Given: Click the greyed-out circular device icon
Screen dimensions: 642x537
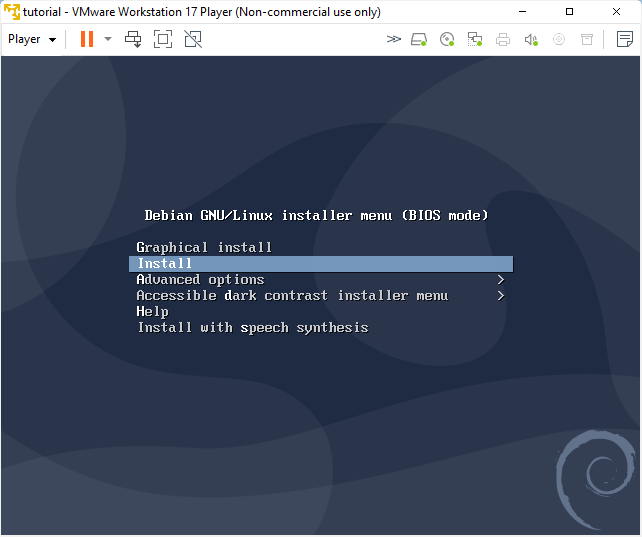Looking at the screenshot, I should [559, 39].
